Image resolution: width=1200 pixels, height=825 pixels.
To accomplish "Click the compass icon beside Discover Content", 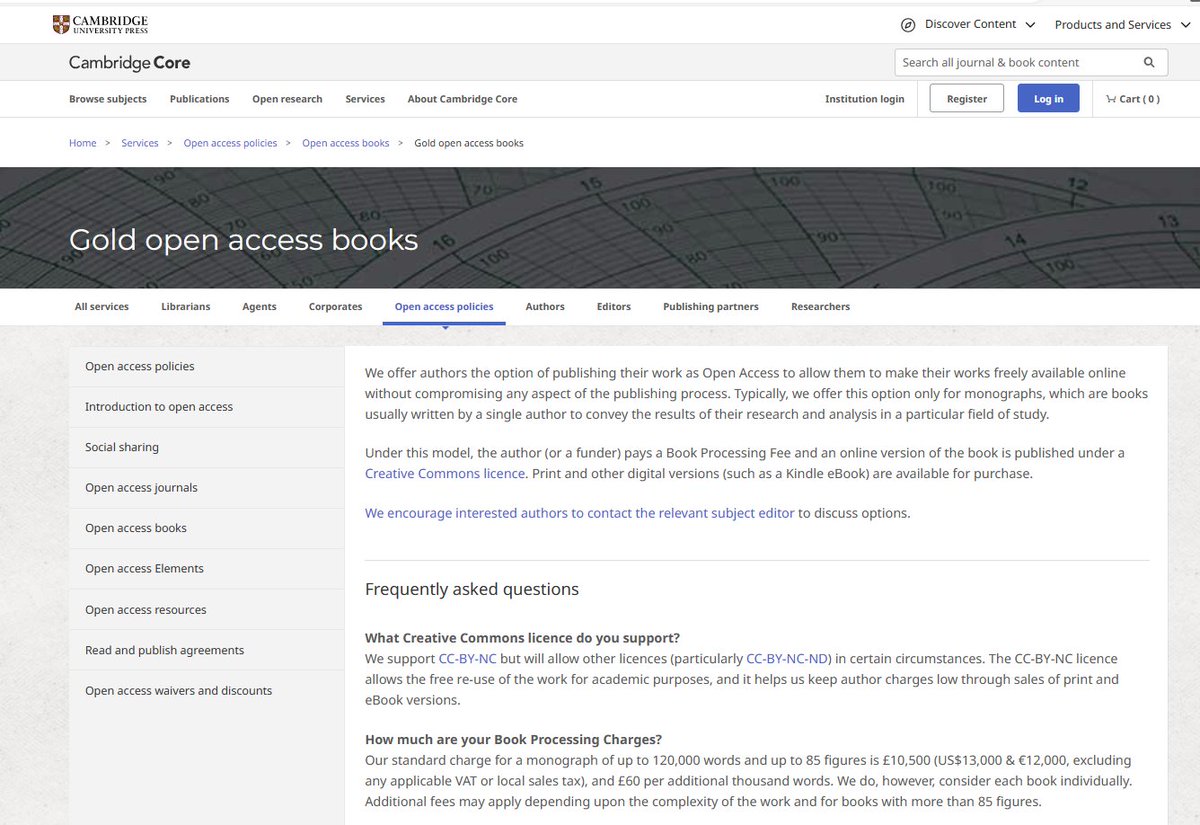I will [x=908, y=25].
